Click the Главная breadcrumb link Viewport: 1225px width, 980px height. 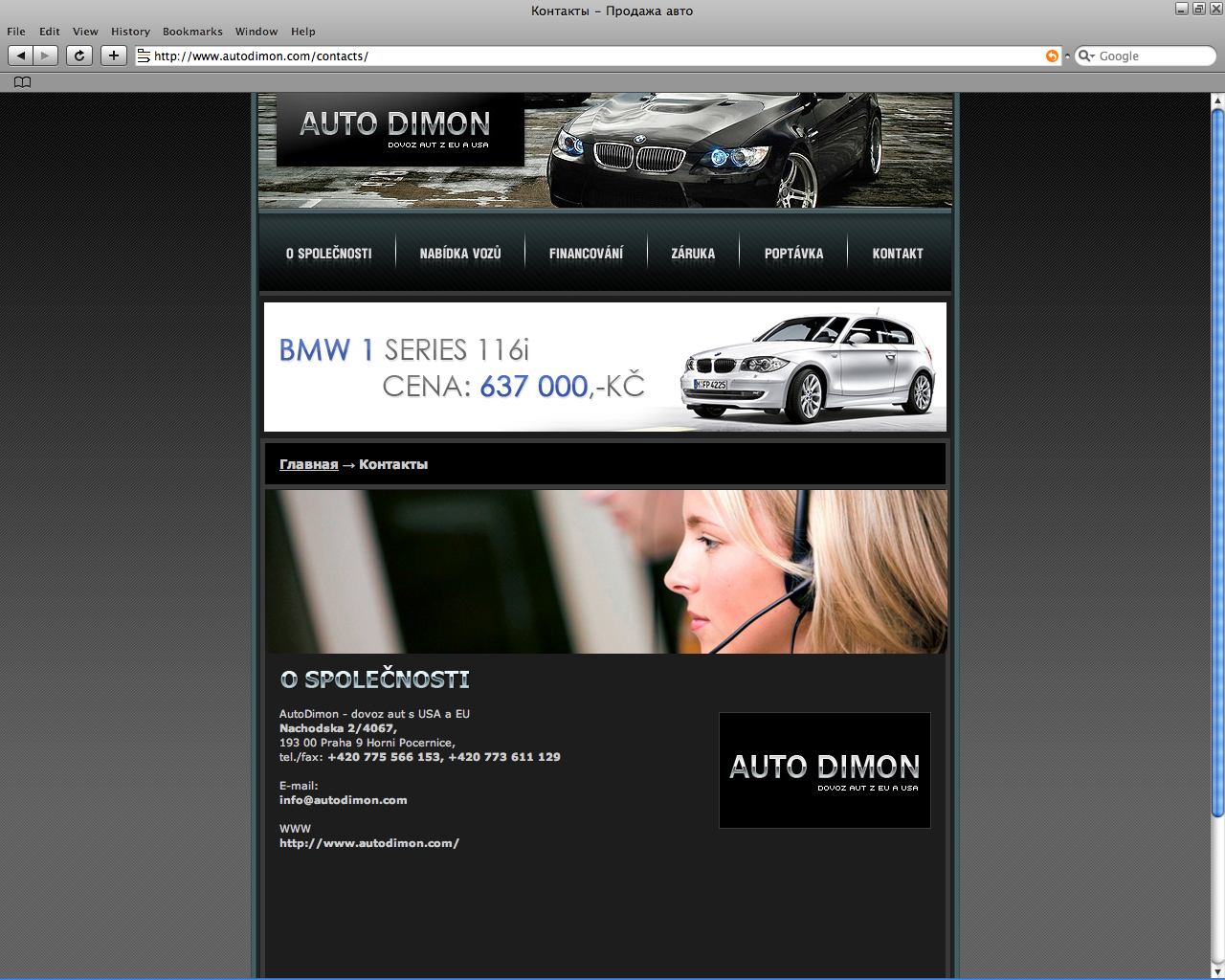[x=309, y=464]
